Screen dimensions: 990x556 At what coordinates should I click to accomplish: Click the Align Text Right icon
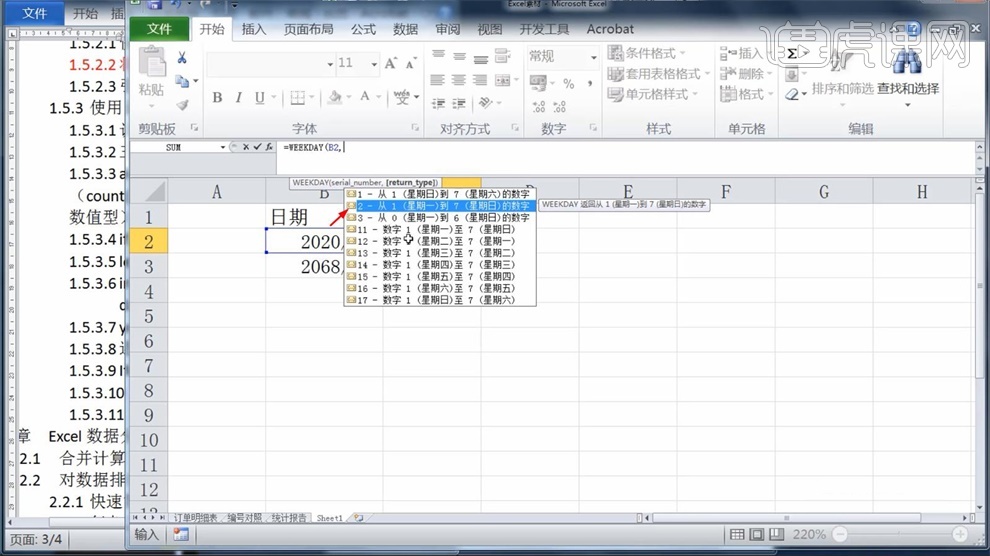[480, 80]
